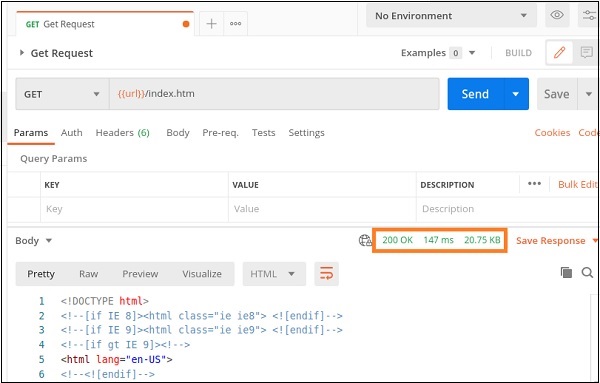Viewport: 600px width, 383px height.
Task: Copy response using the copy icon
Action: (566, 272)
